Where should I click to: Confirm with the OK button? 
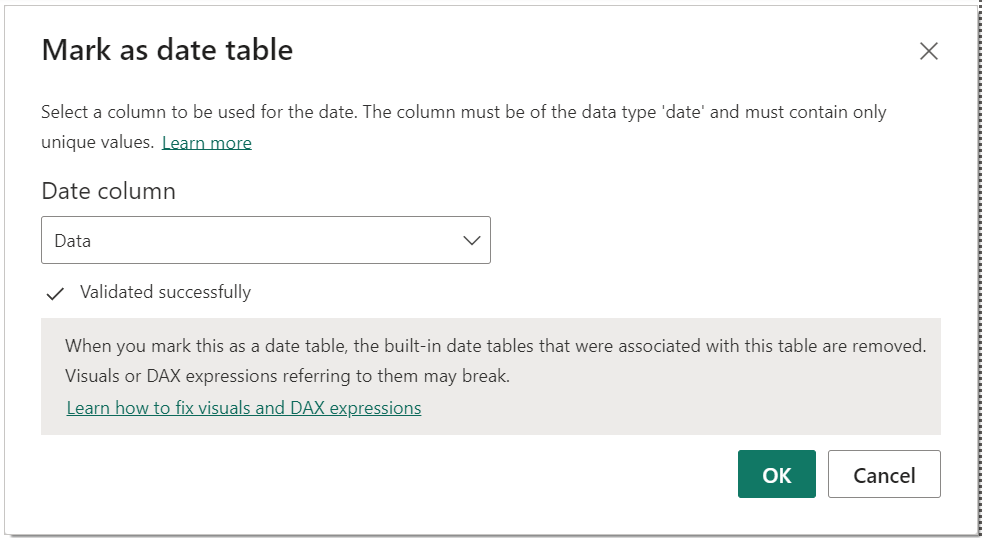tap(777, 474)
